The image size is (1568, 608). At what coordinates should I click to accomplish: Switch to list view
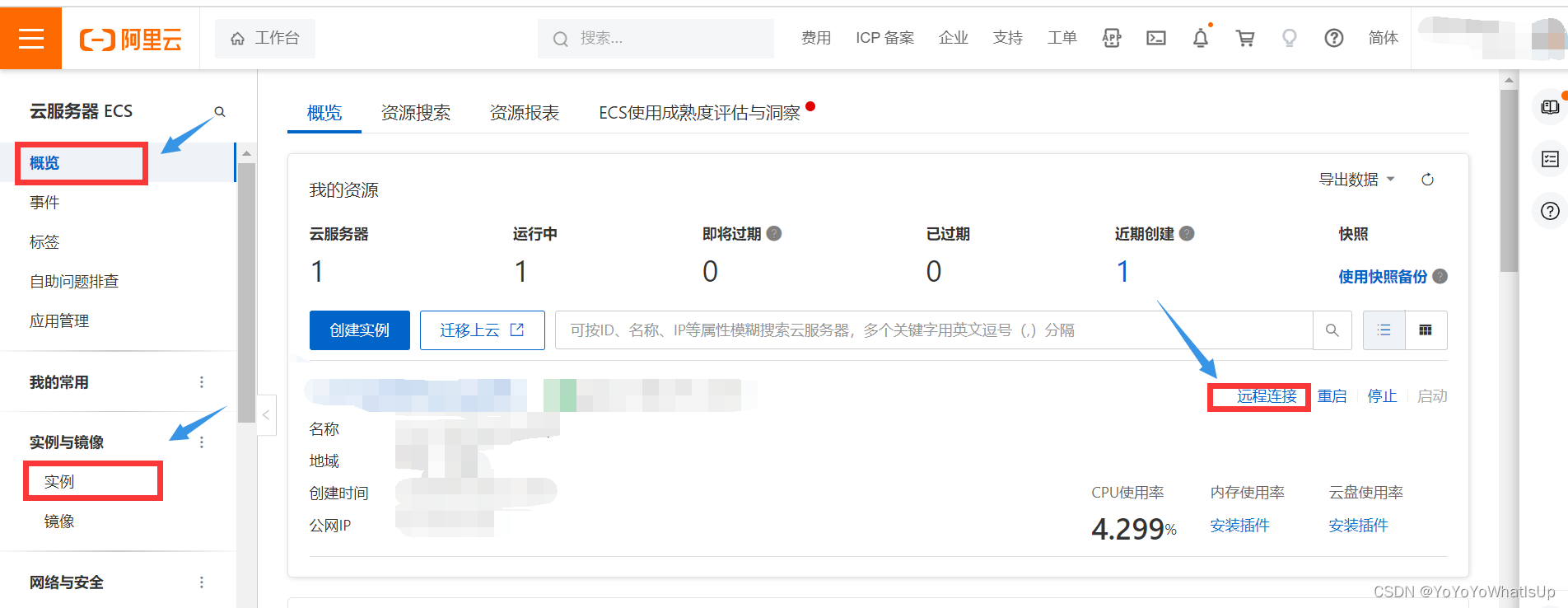click(x=1384, y=330)
